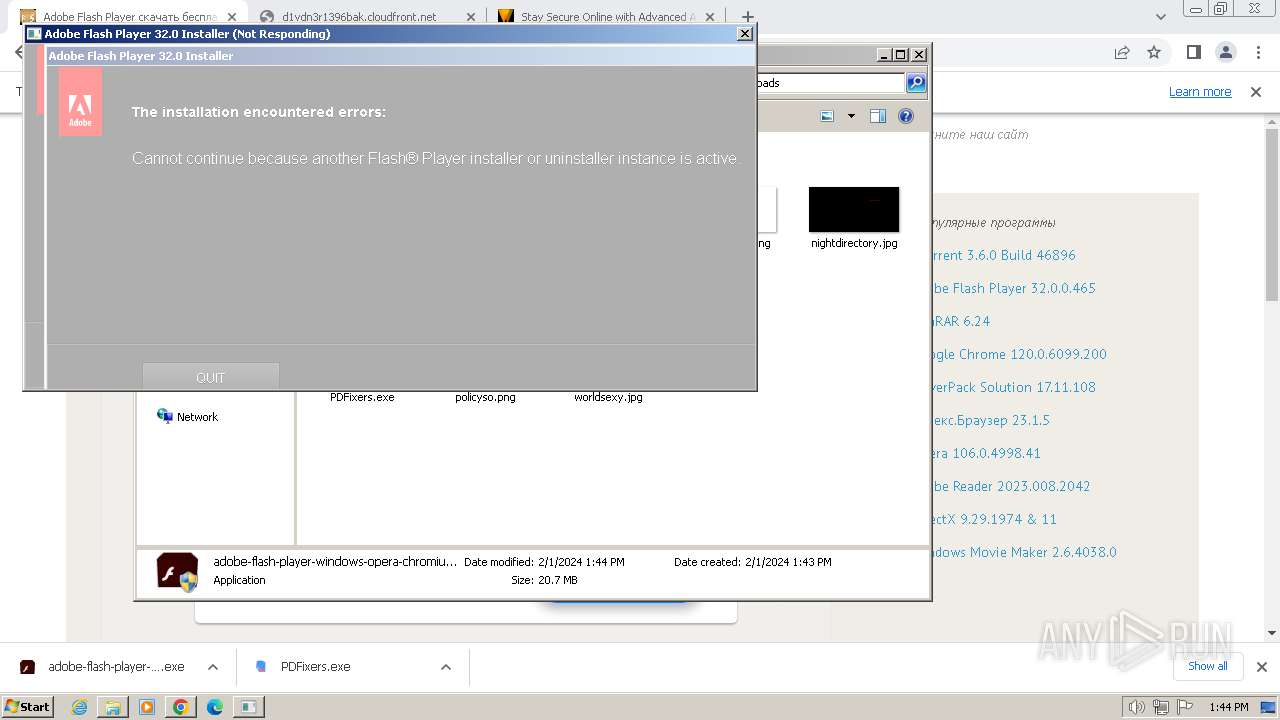Expand options for adobe-flash-player download

pyautogui.click(x=212, y=667)
